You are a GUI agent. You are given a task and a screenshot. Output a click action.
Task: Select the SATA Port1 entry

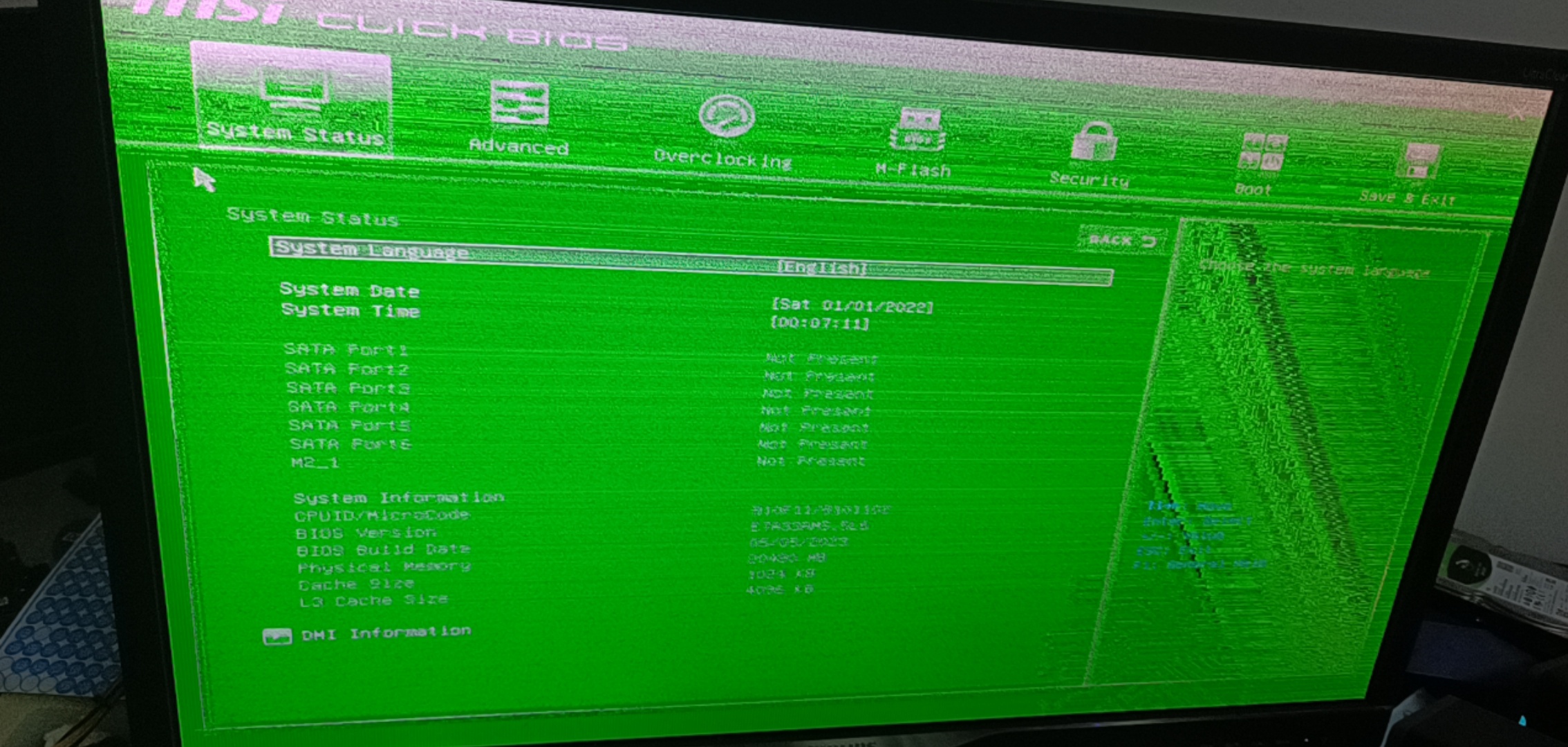click(346, 350)
